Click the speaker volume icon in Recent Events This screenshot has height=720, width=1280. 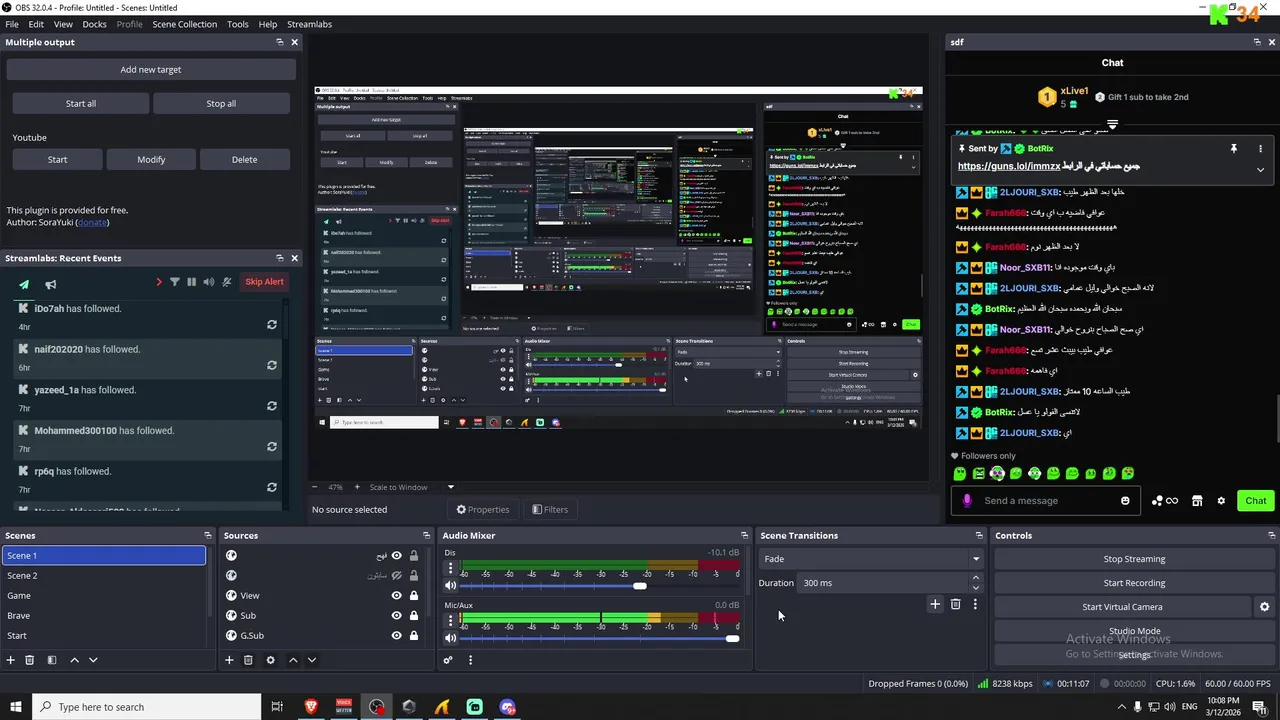point(209,282)
